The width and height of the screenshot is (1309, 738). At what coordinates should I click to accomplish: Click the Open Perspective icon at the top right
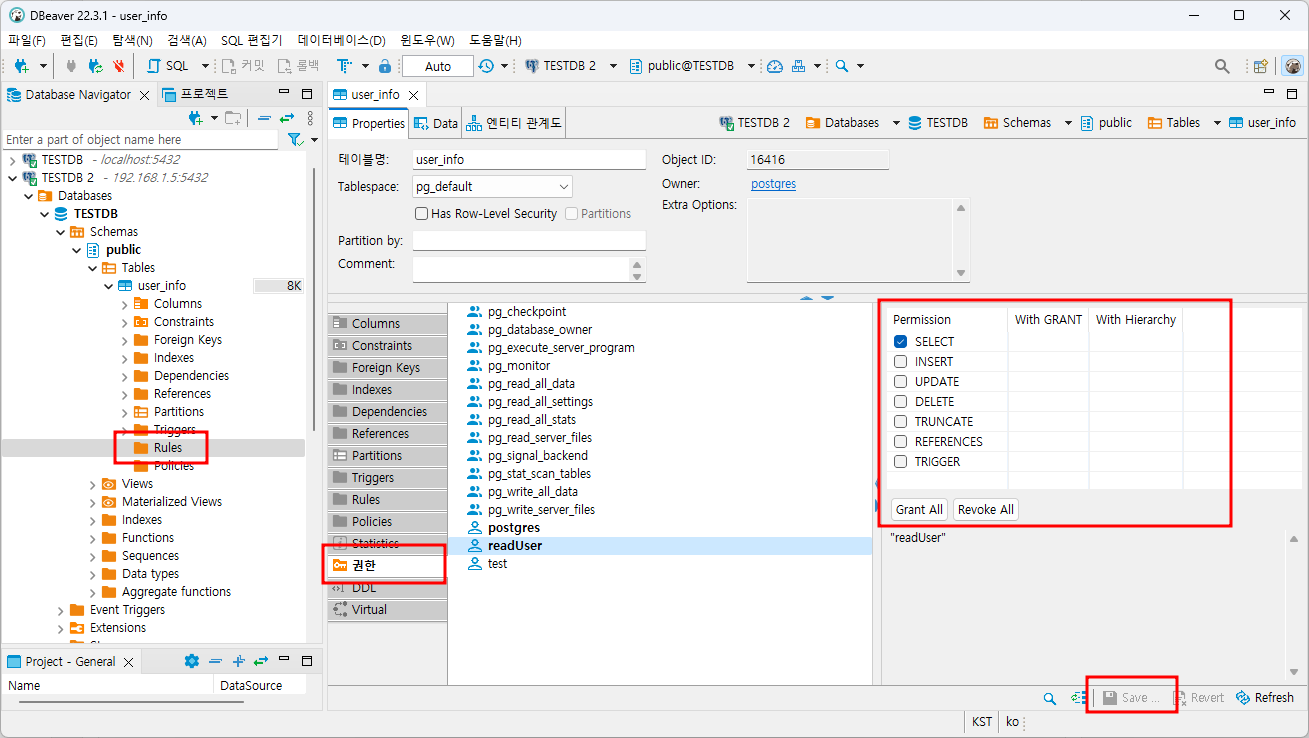click(1261, 66)
